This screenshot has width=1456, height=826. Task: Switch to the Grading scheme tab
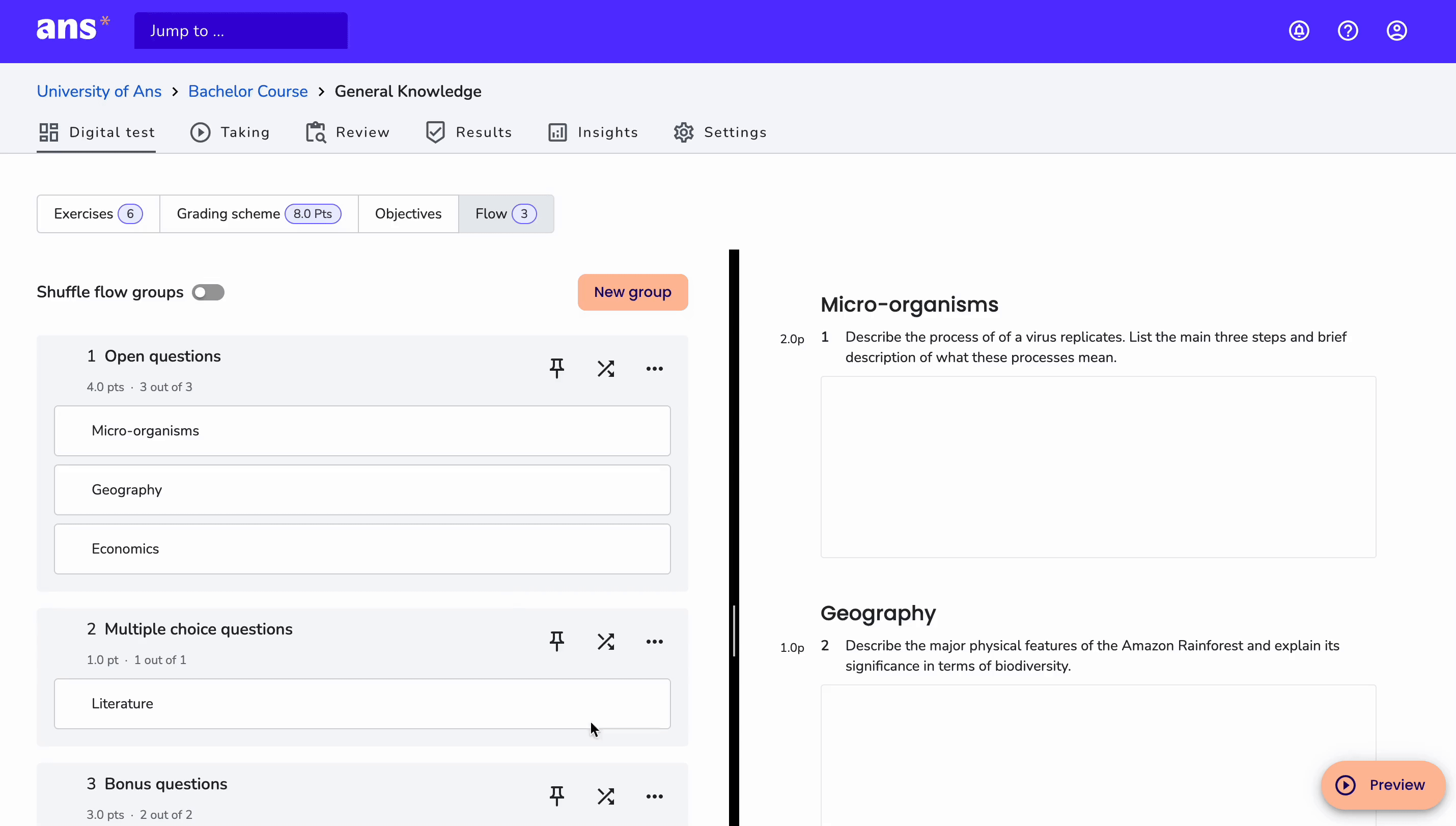259,214
